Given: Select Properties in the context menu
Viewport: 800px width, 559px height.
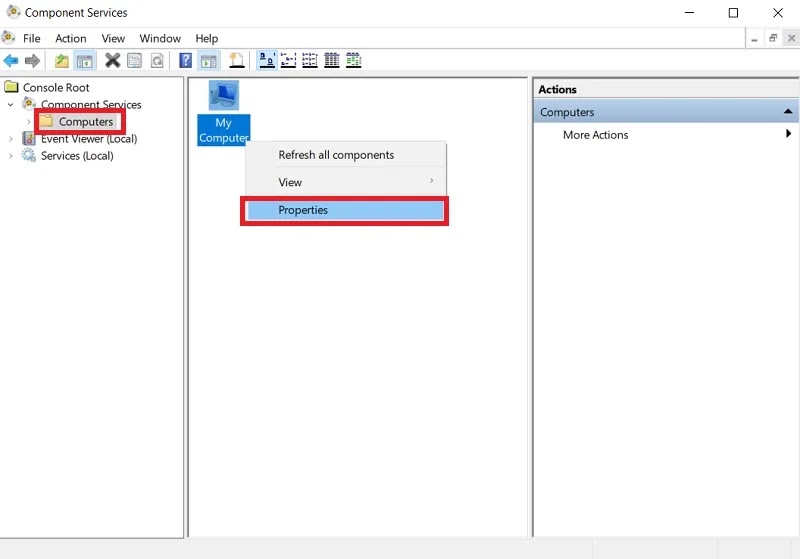Looking at the screenshot, I should point(345,210).
